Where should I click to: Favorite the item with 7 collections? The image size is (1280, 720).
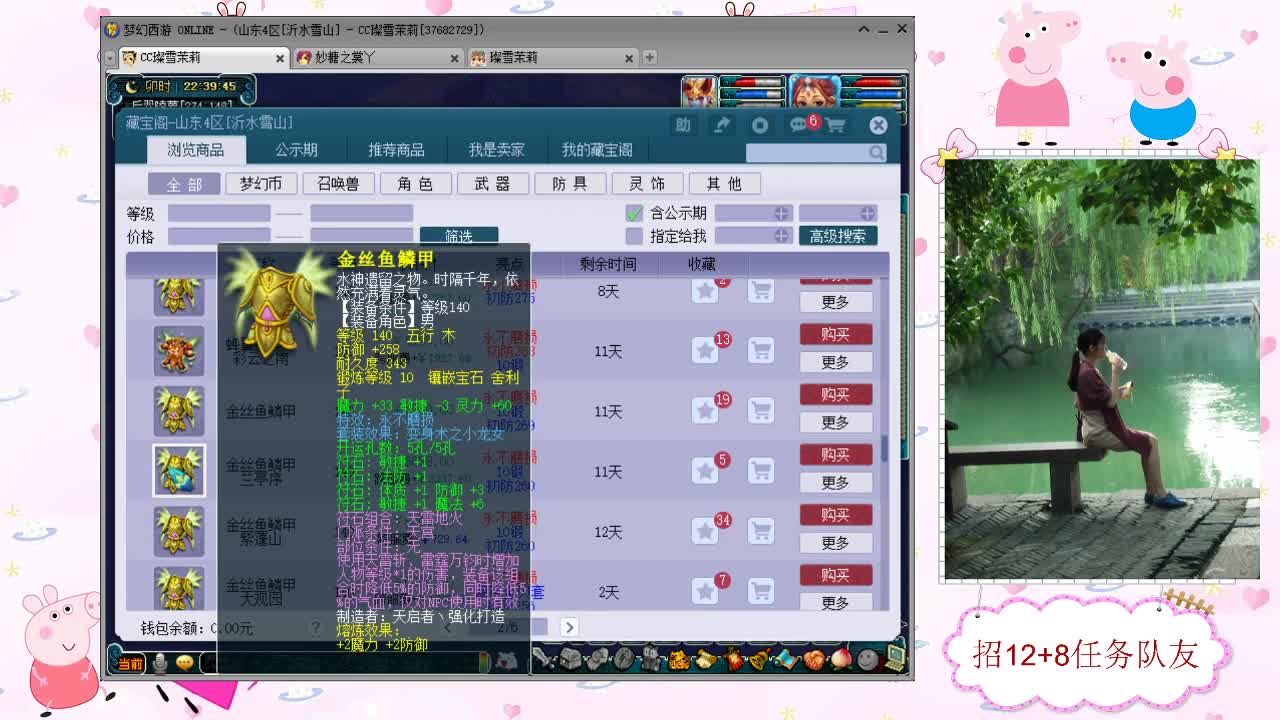coord(706,591)
